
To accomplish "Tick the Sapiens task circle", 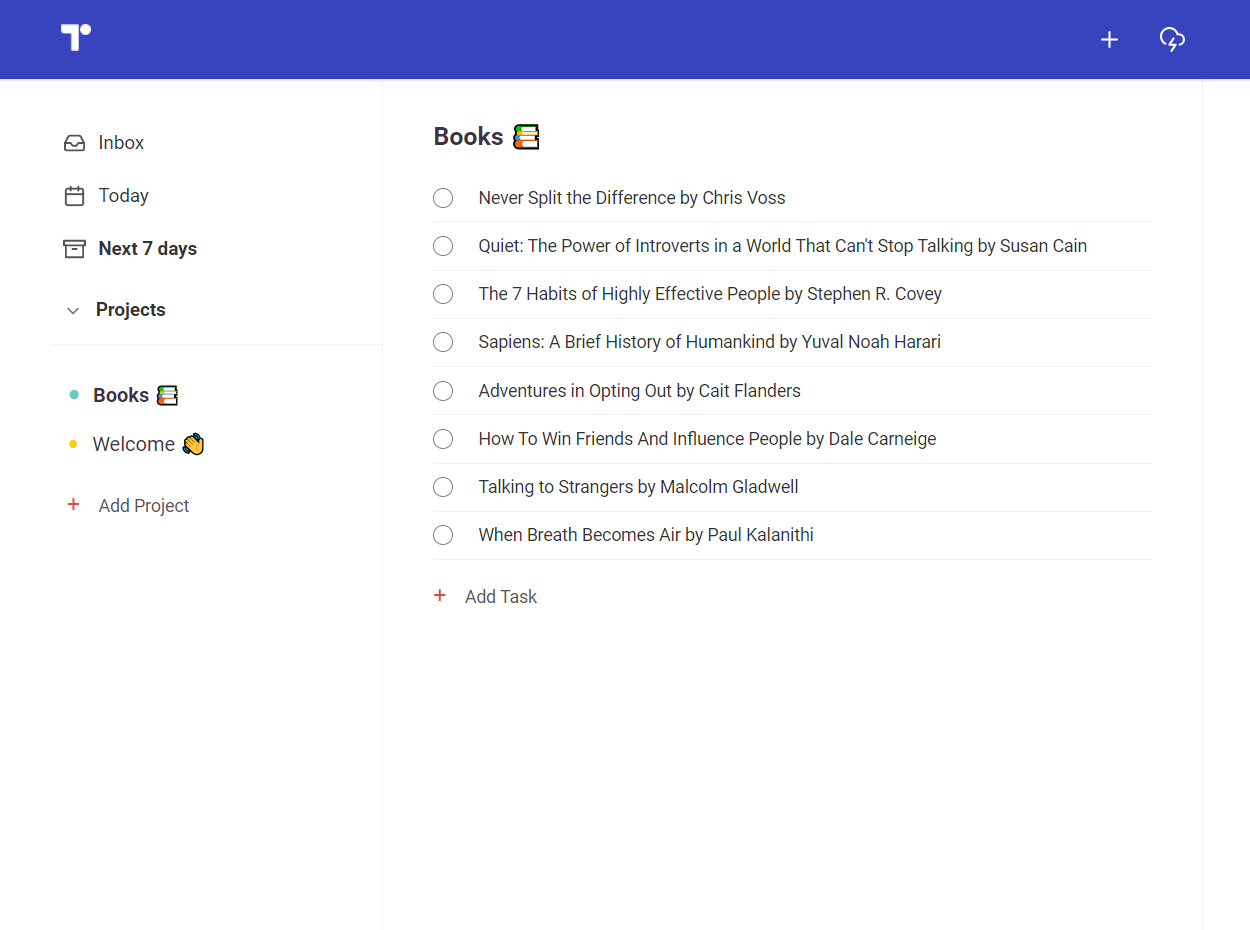I will coord(443,342).
